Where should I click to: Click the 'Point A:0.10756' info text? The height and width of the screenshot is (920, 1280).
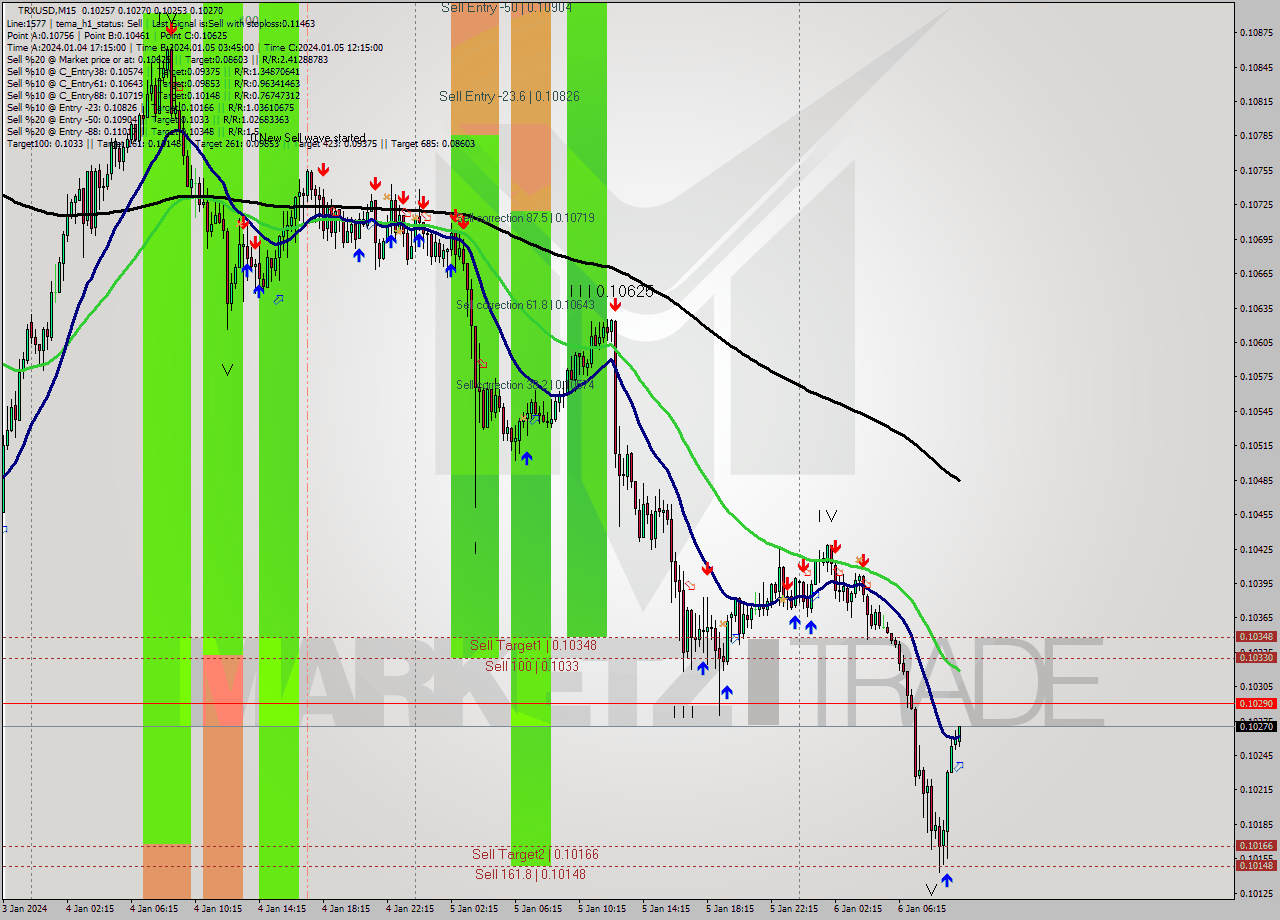pos(41,35)
